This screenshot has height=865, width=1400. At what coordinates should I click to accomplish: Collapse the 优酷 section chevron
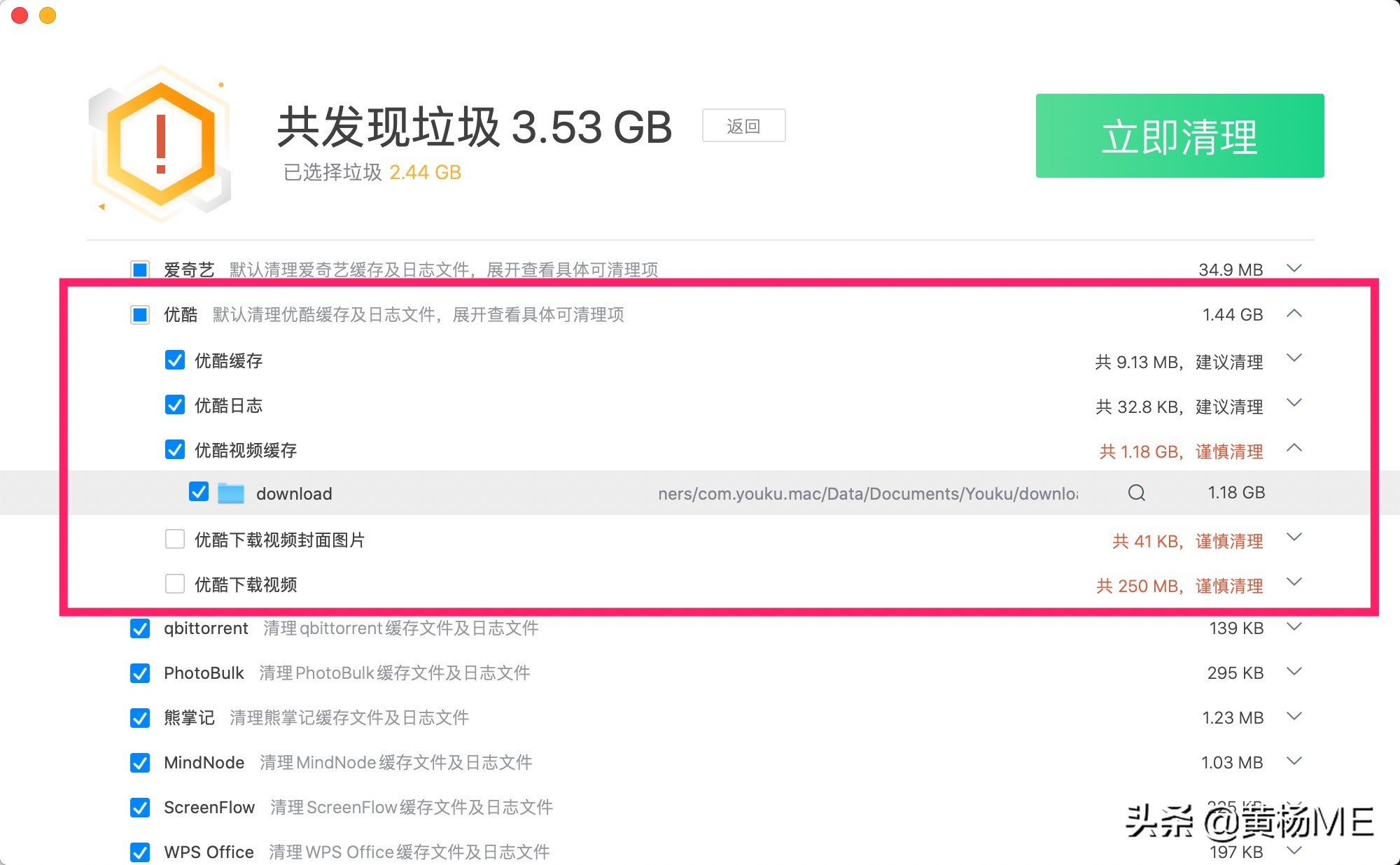[x=1296, y=314]
